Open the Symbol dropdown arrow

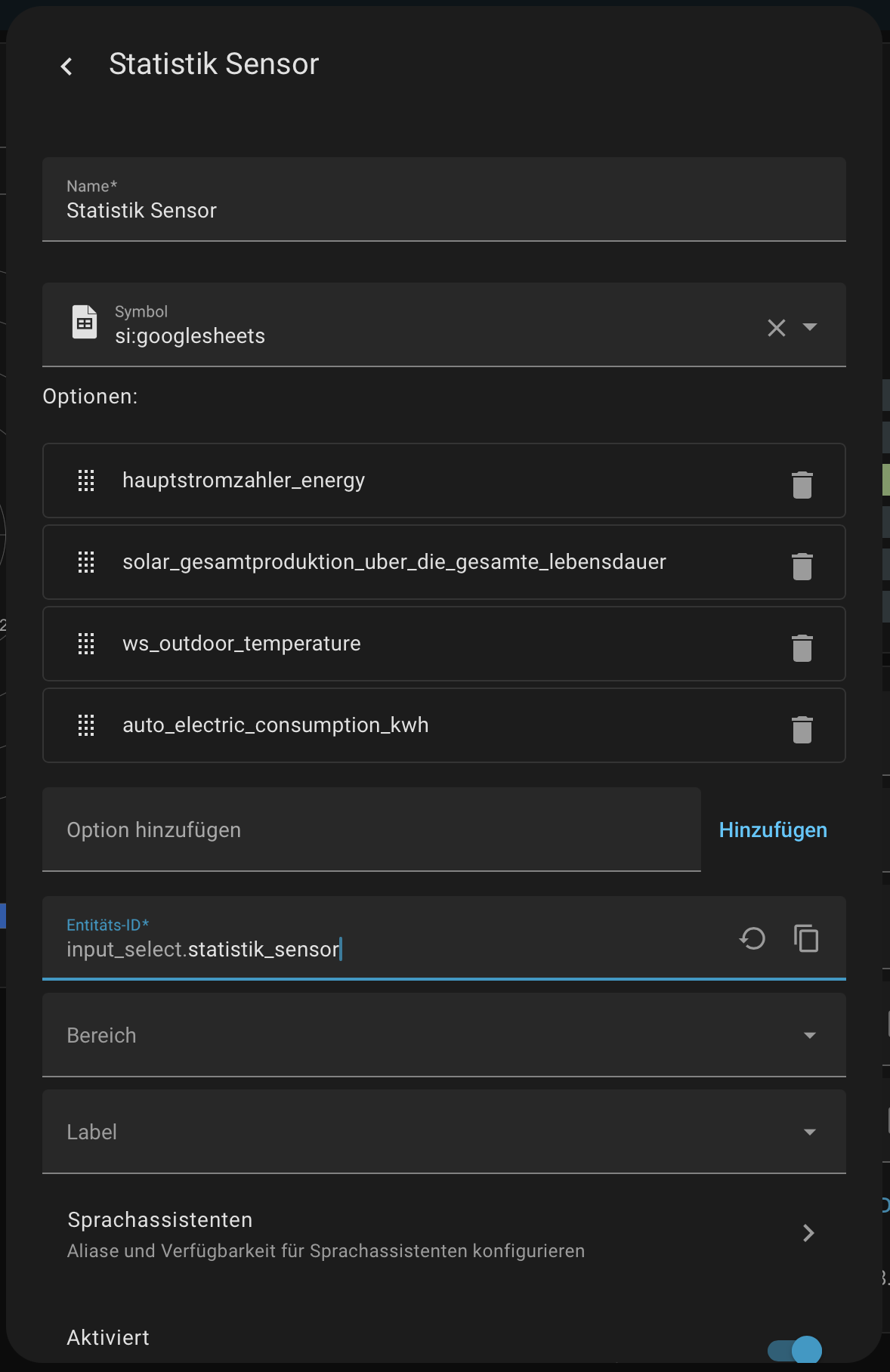coord(810,327)
